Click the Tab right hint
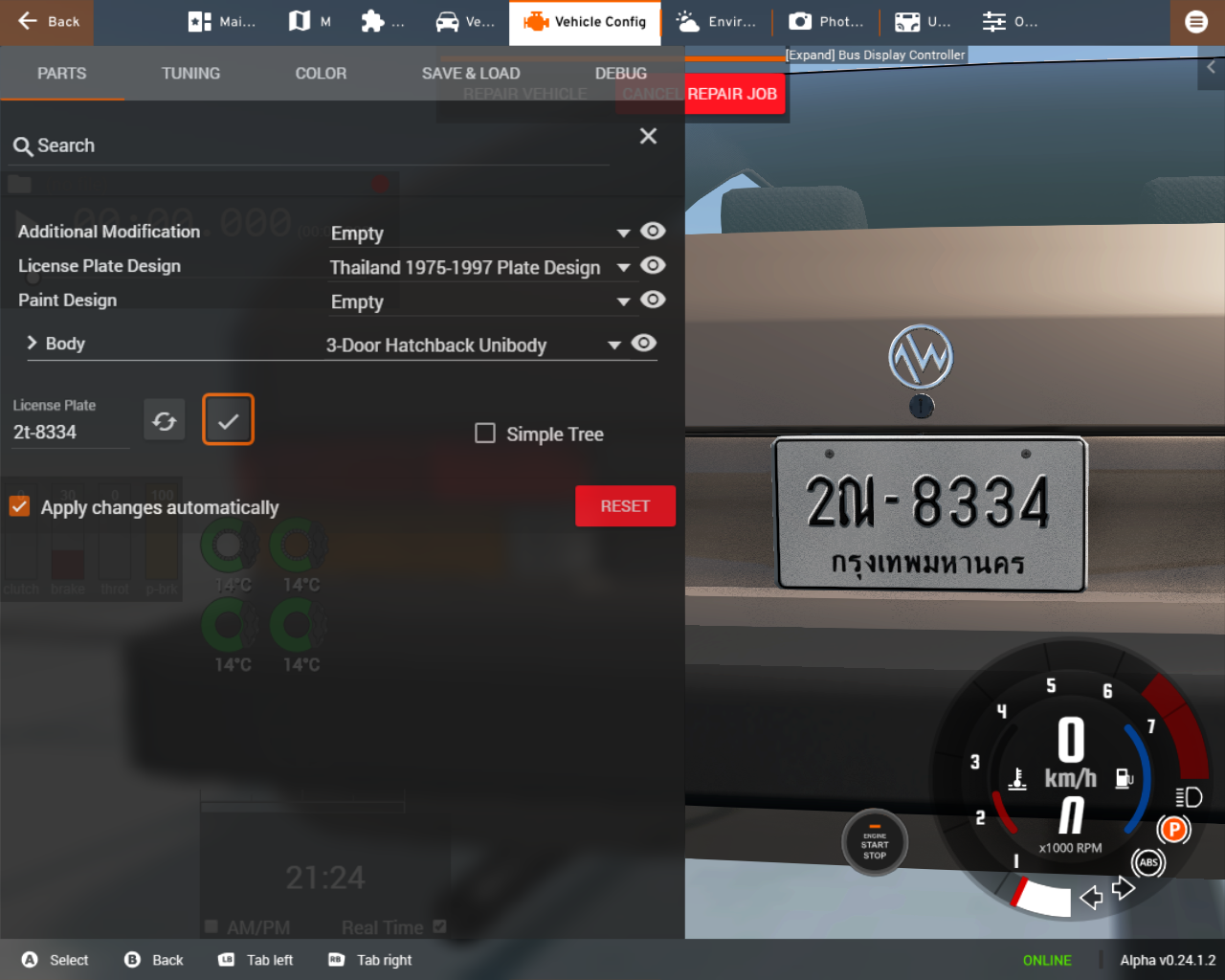 (369, 960)
